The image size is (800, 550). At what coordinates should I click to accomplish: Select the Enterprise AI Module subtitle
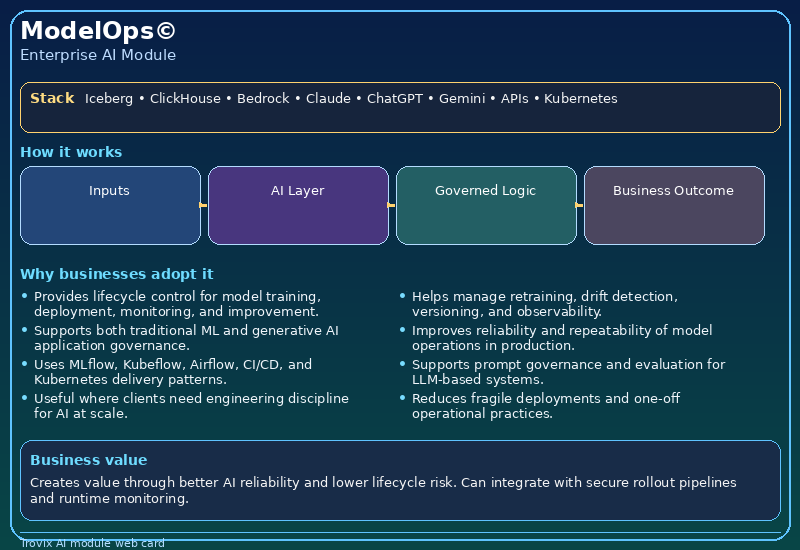98,55
